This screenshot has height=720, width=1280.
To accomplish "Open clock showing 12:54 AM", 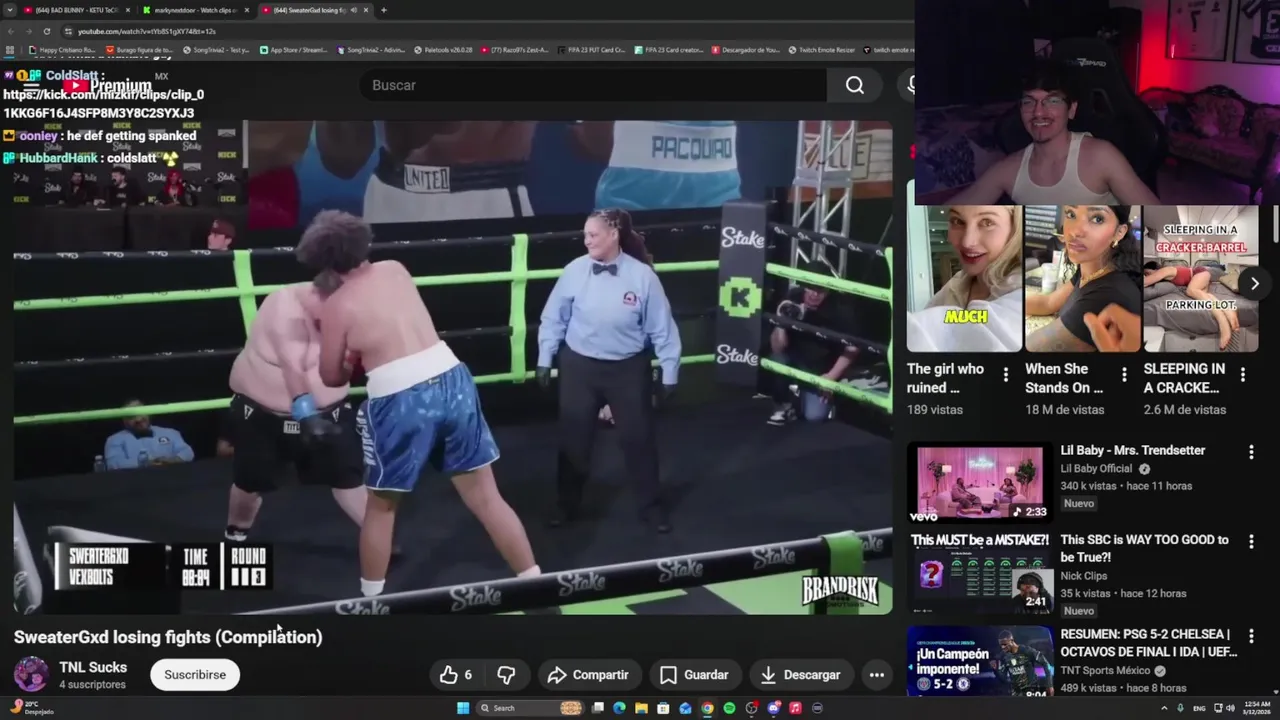I will pyautogui.click(x=1256, y=708).
